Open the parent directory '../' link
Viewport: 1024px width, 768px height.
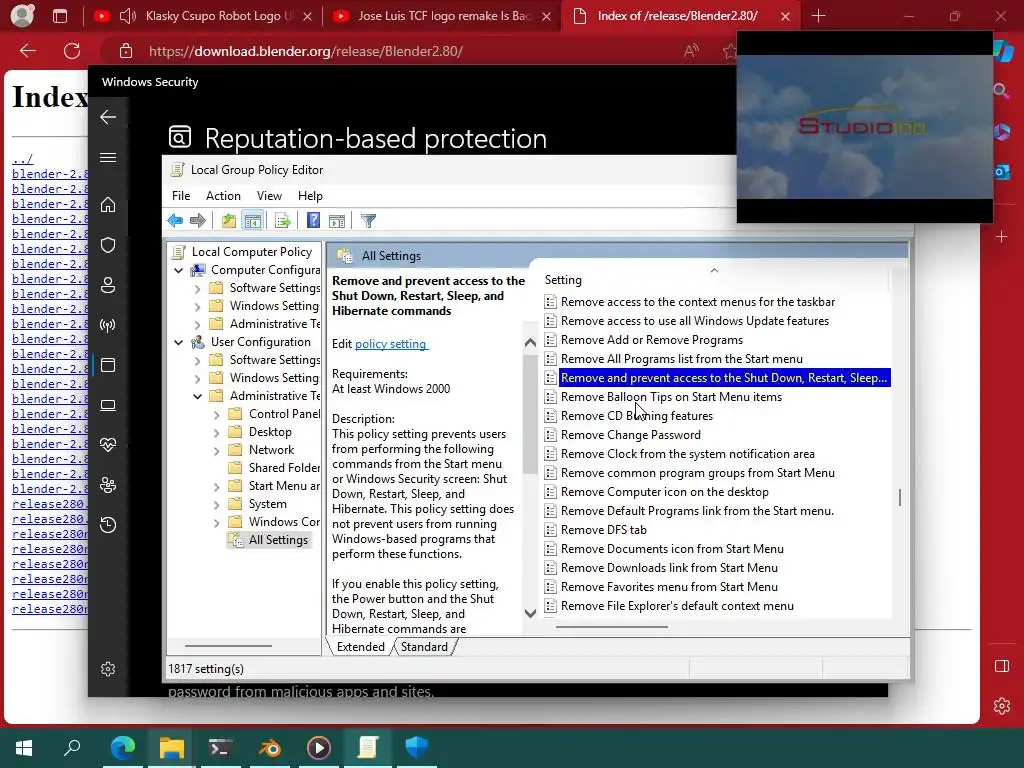[22, 159]
